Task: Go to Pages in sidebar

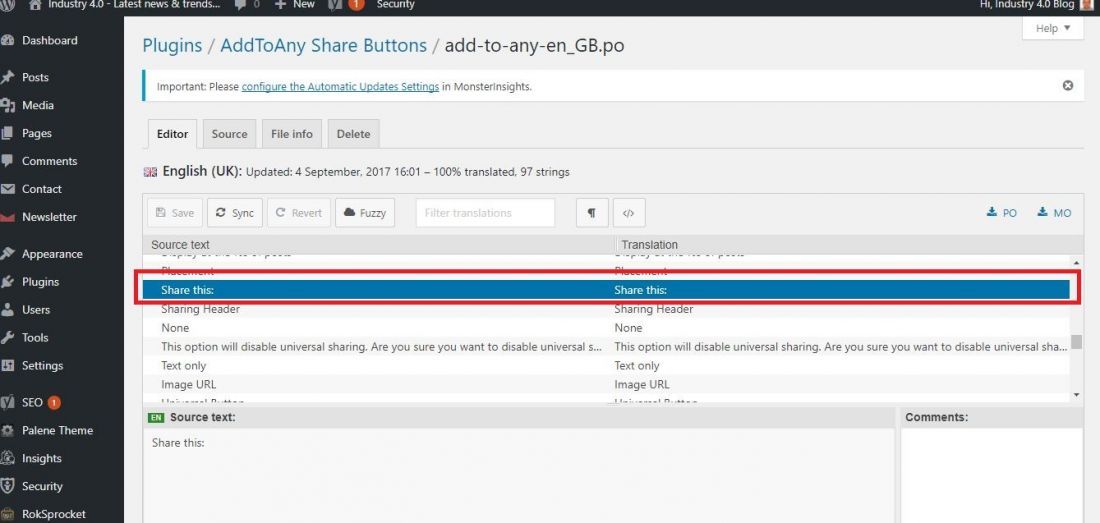Action: point(36,133)
